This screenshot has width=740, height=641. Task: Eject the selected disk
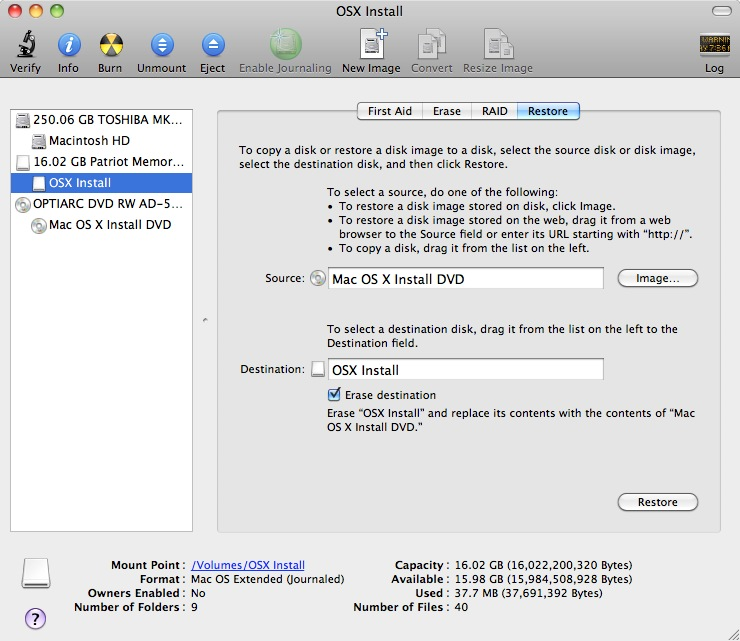click(213, 45)
